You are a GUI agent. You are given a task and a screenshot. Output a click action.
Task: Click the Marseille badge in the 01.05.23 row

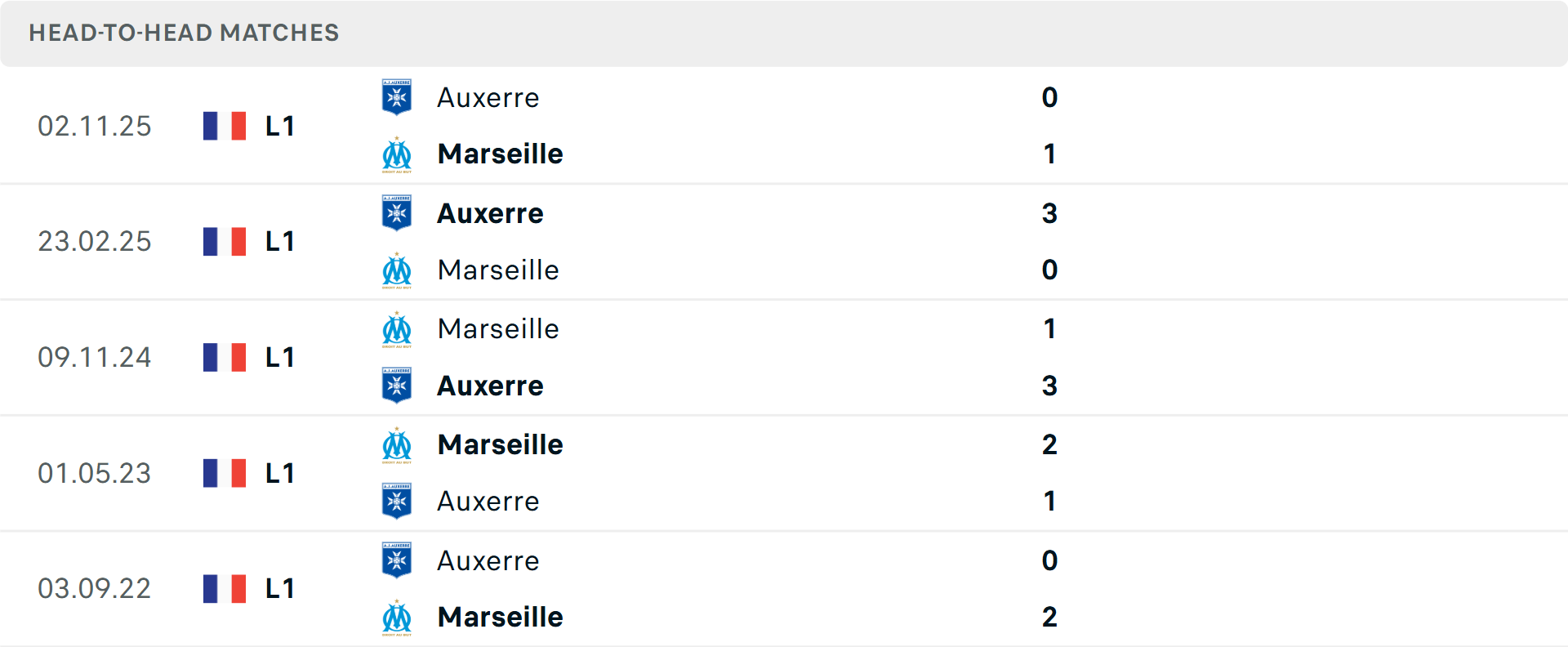(x=396, y=444)
